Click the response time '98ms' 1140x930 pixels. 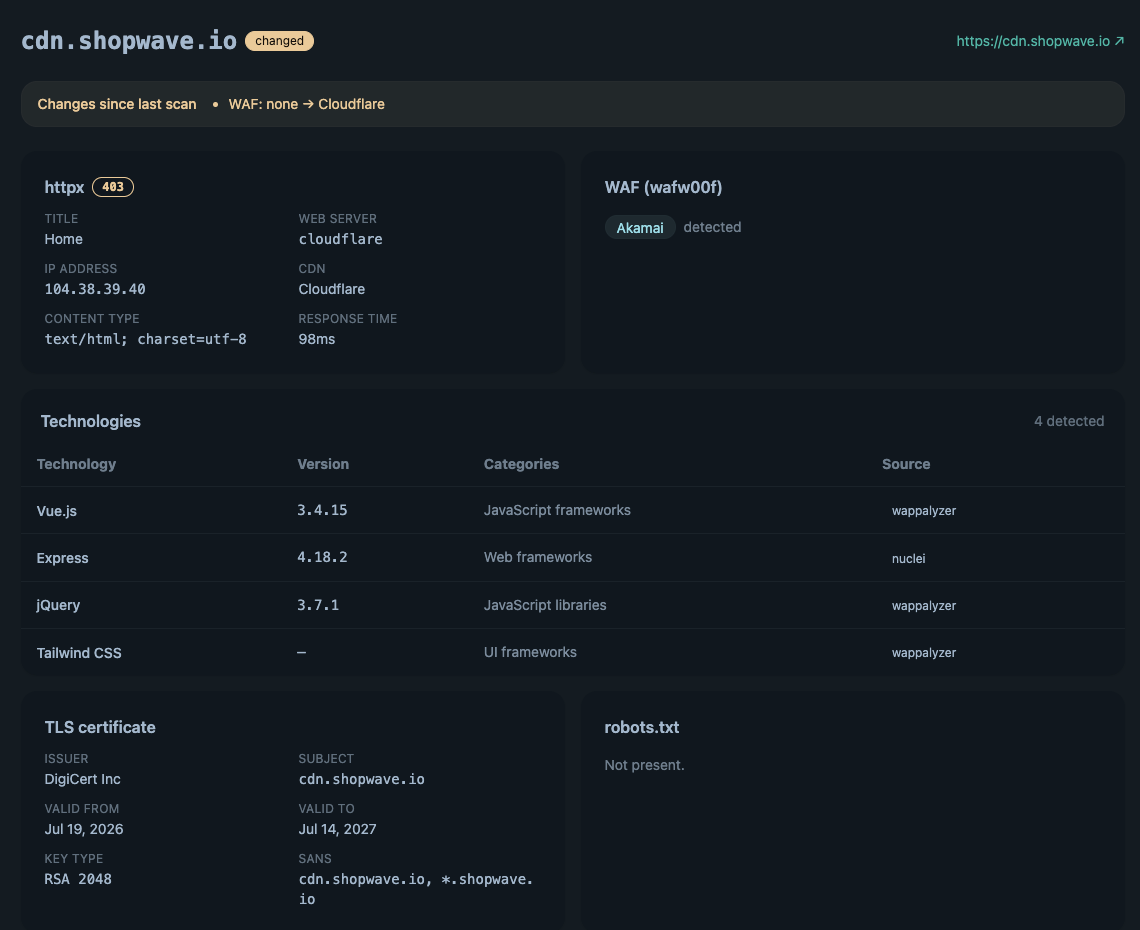(317, 340)
